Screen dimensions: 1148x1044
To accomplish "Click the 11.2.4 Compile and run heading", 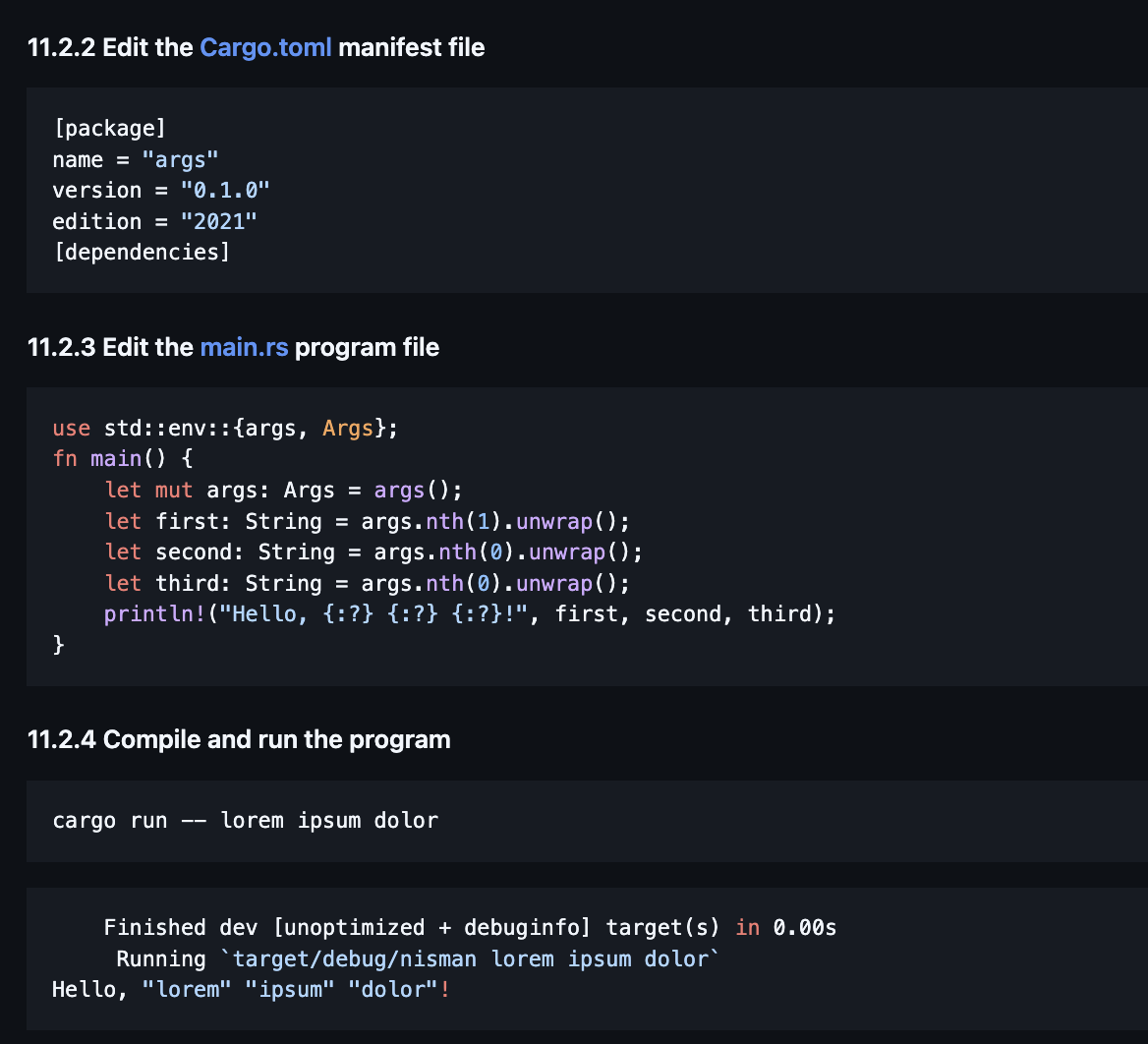I will point(239,739).
